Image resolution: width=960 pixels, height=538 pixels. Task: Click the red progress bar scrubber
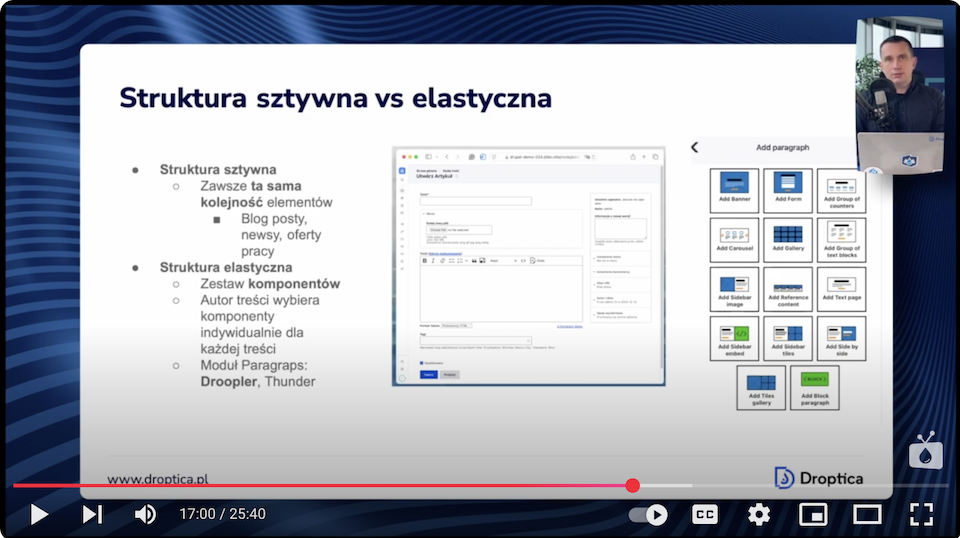click(632, 485)
